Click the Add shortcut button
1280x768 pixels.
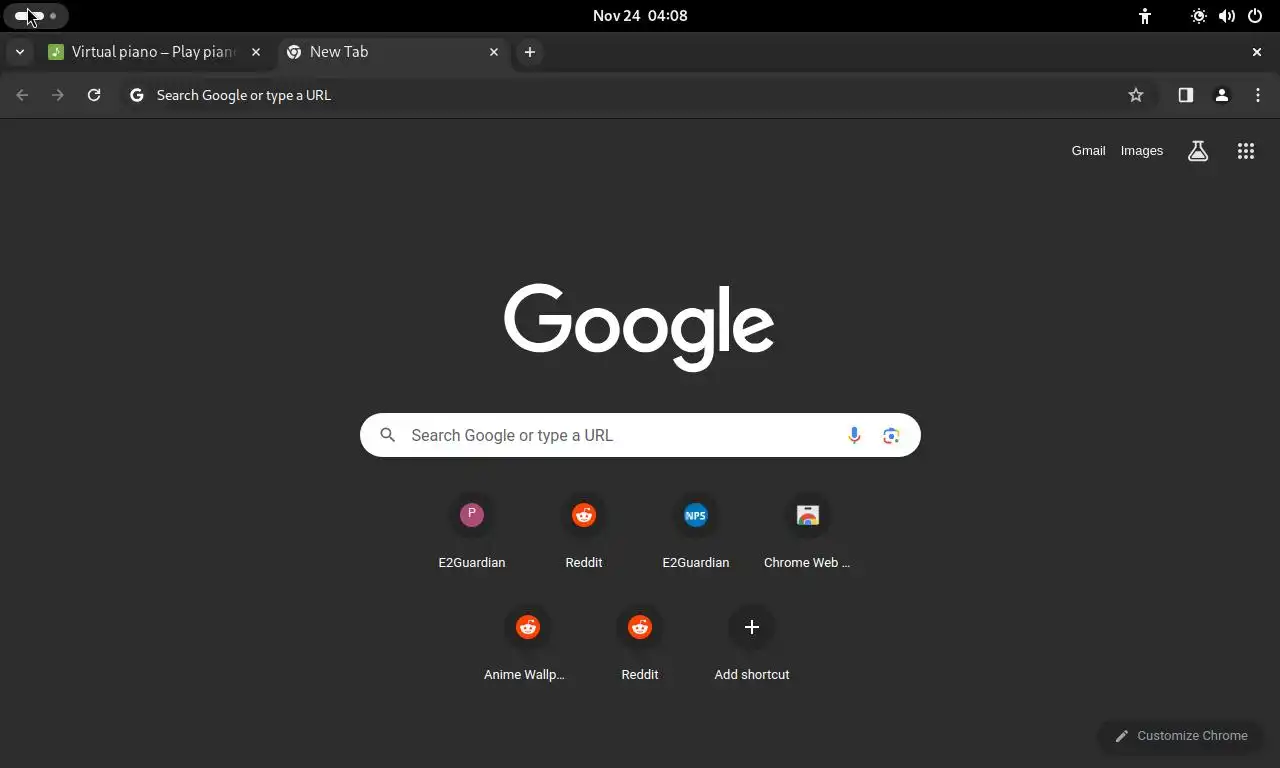[x=752, y=645]
